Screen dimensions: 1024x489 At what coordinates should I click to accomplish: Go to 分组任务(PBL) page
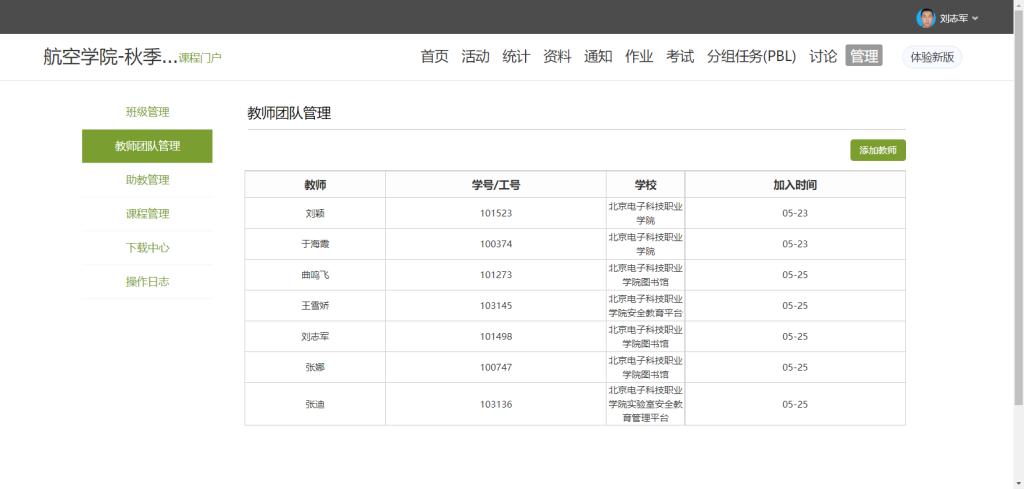click(x=751, y=57)
